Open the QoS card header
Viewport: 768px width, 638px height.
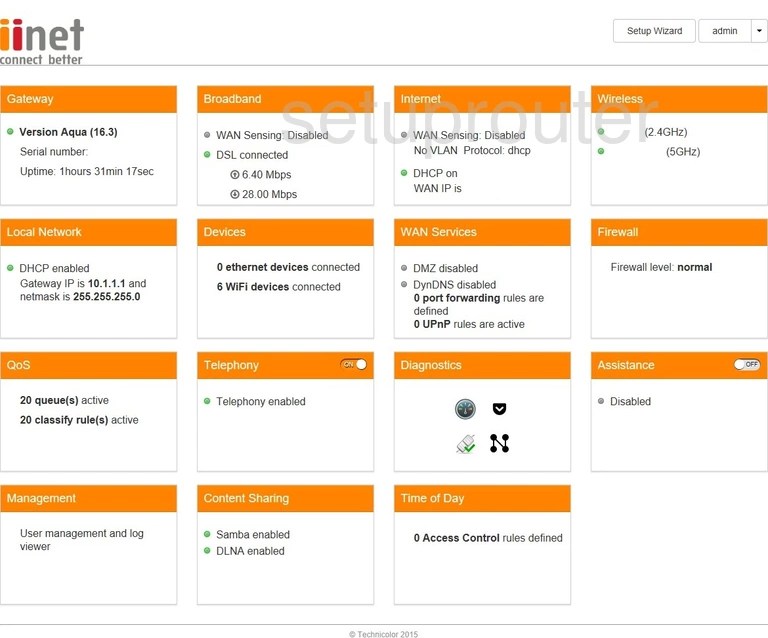click(x=89, y=366)
